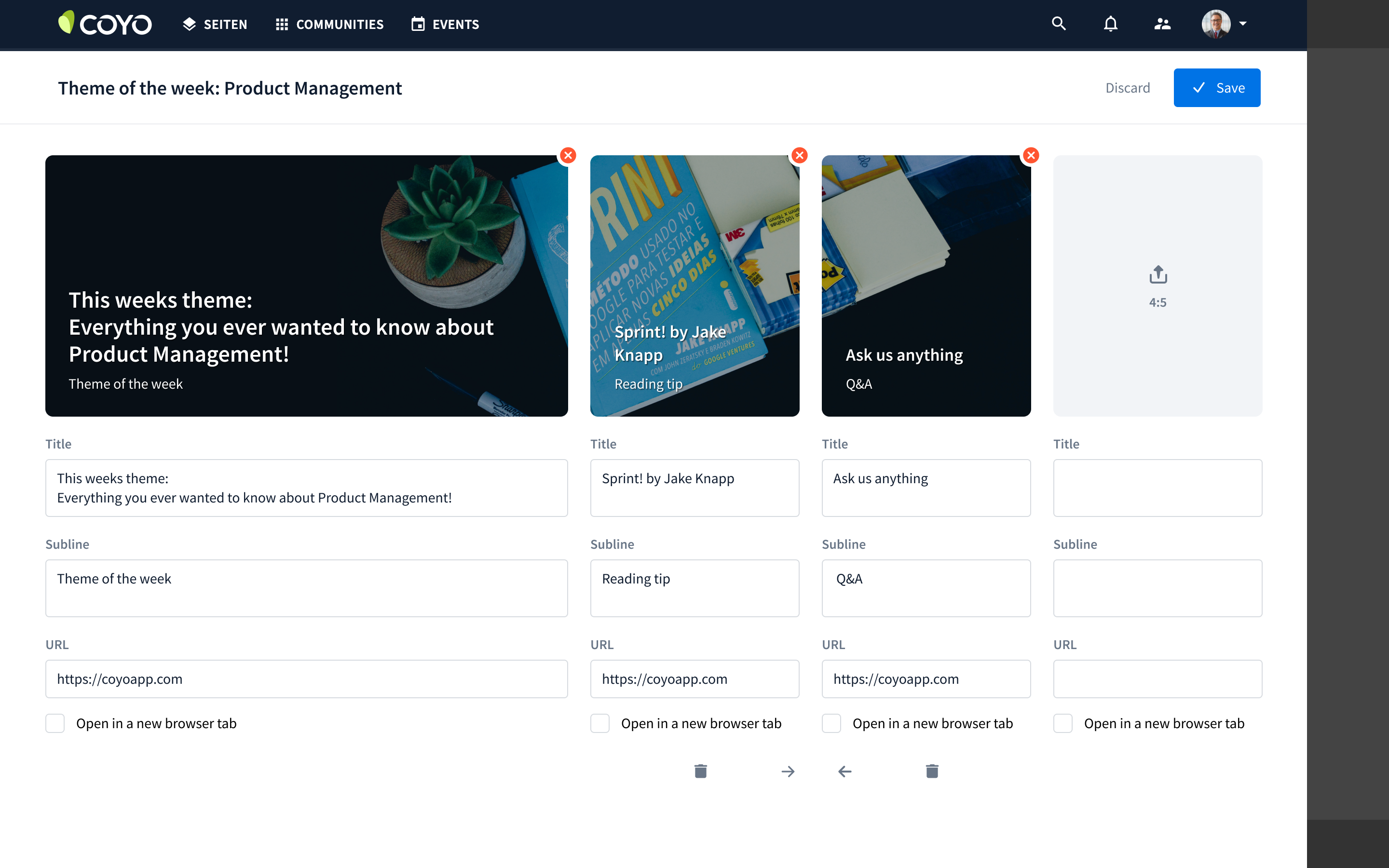Open the Events menu

[446, 24]
